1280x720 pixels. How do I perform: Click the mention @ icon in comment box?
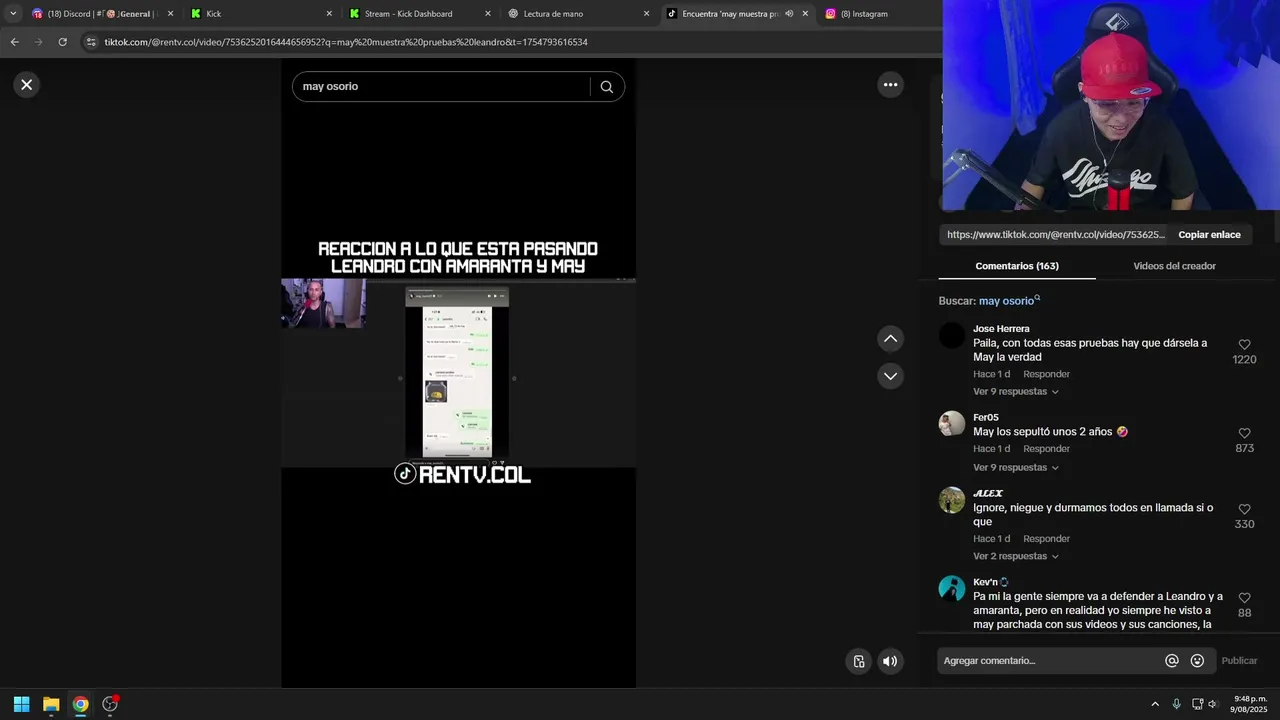coord(1172,661)
